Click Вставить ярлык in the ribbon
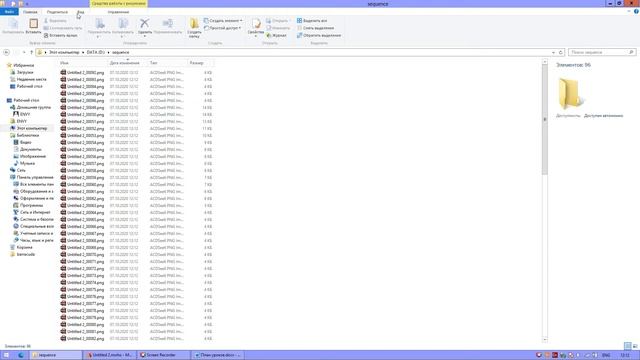 pyautogui.click(x=60, y=36)
